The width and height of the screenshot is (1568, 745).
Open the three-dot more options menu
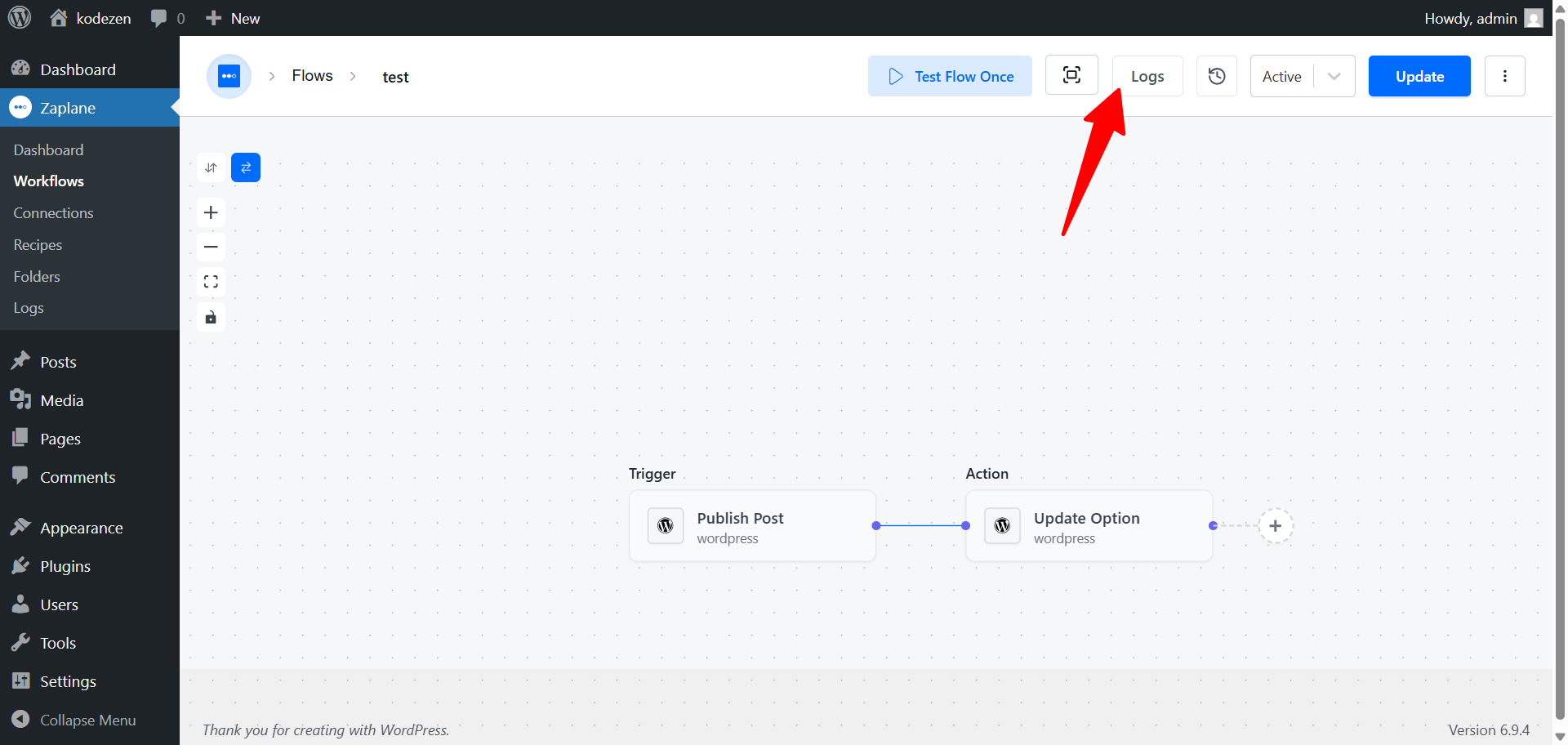(x=1504, y=76)
